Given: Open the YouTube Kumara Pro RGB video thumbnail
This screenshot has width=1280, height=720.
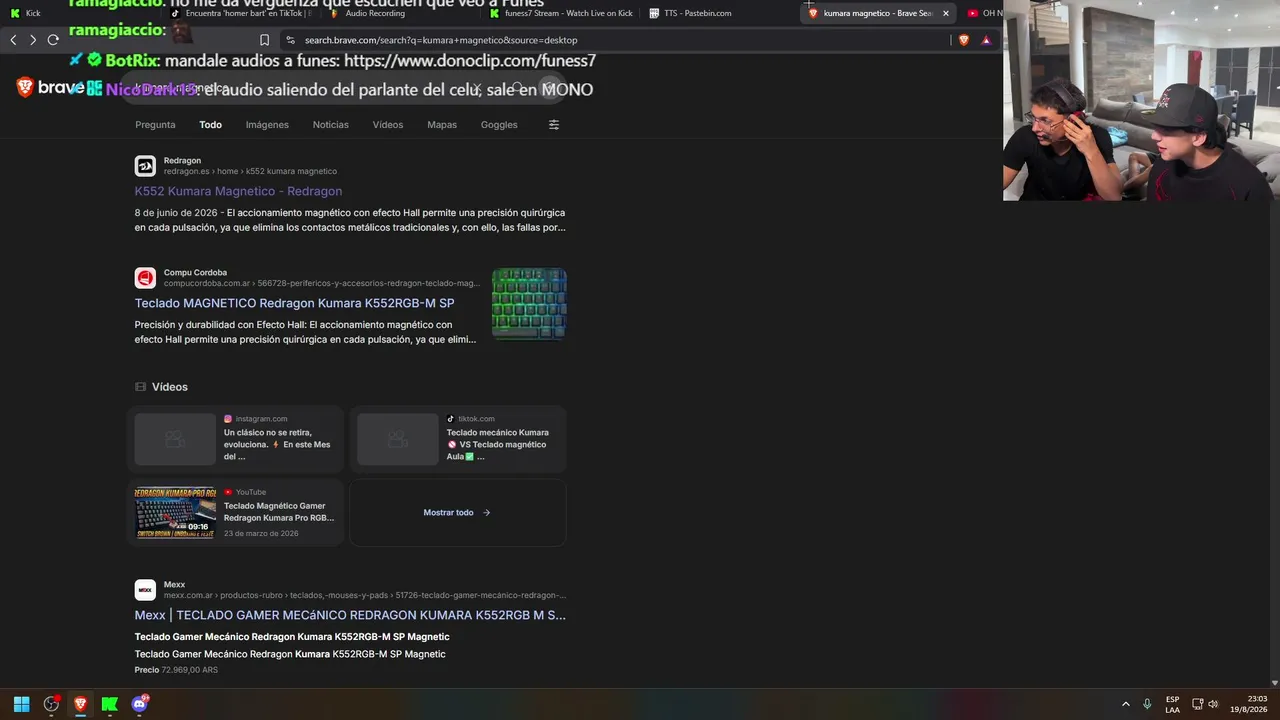Looking at the screenshot, I should pyautogui.click(x=175, y=512).
